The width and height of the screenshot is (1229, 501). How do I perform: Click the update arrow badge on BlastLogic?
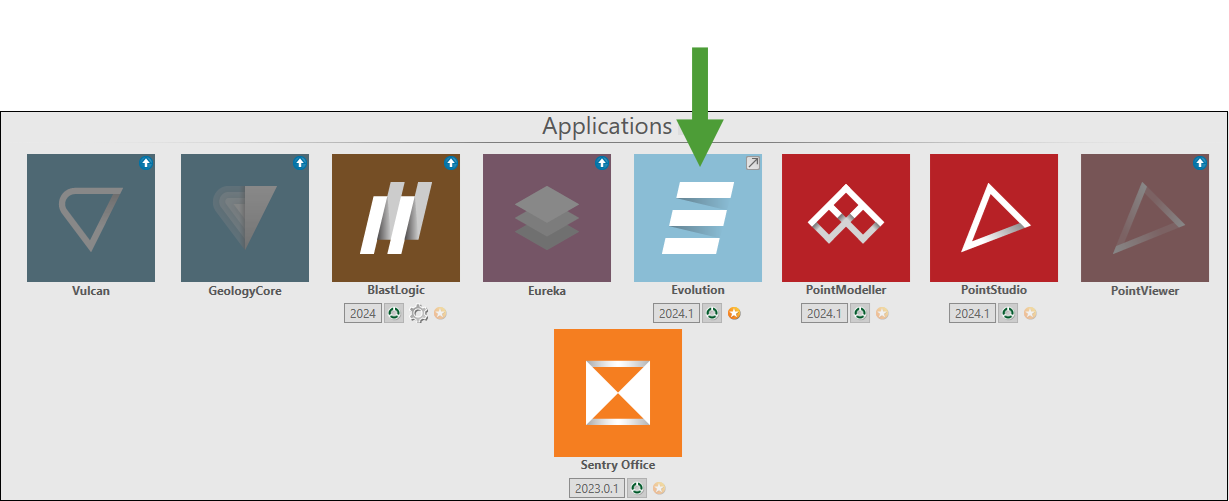tap(451, 162)
